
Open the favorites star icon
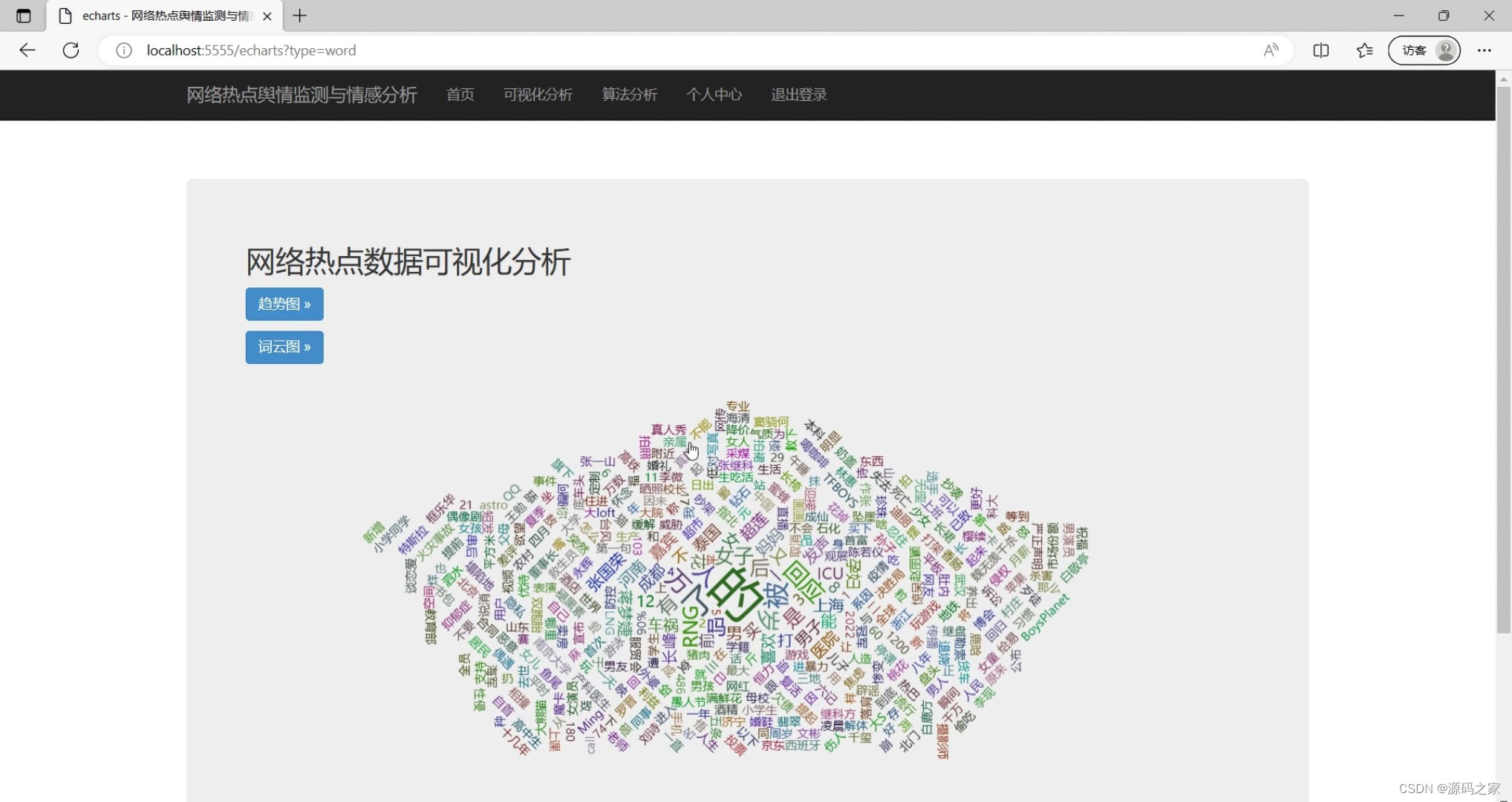(1365, 50)
